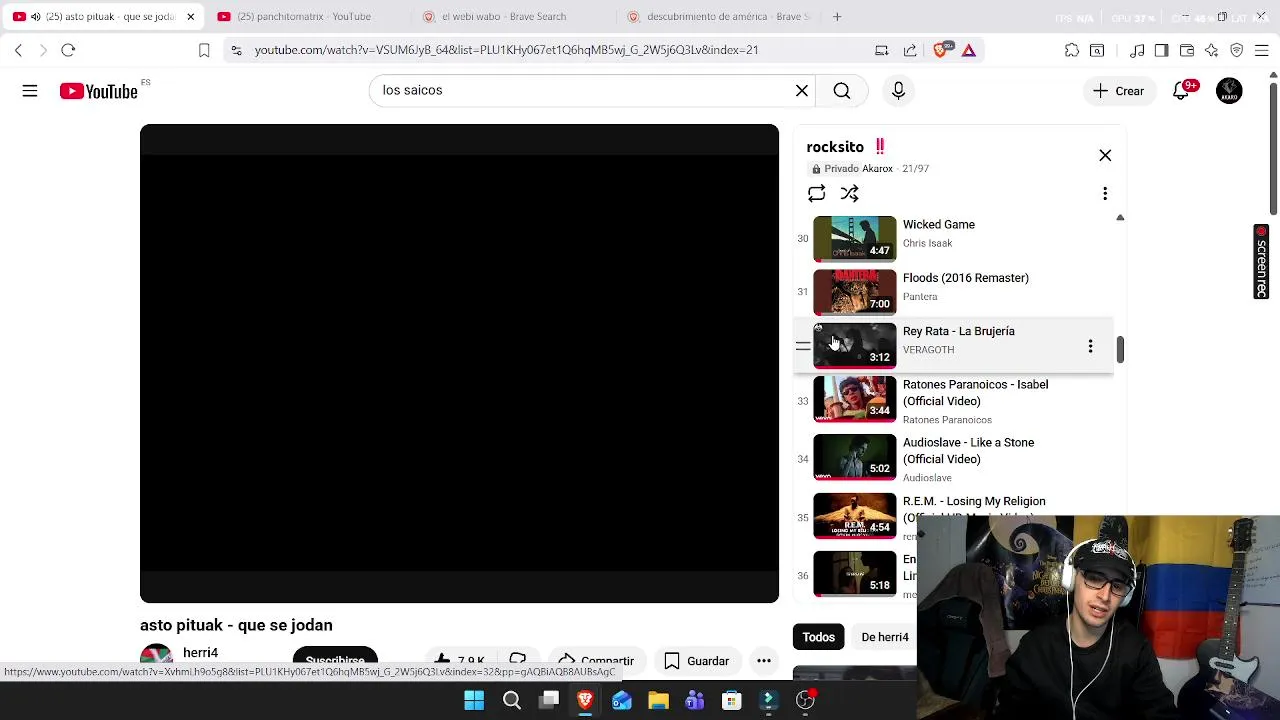Open the Brave main menu

1261,50
